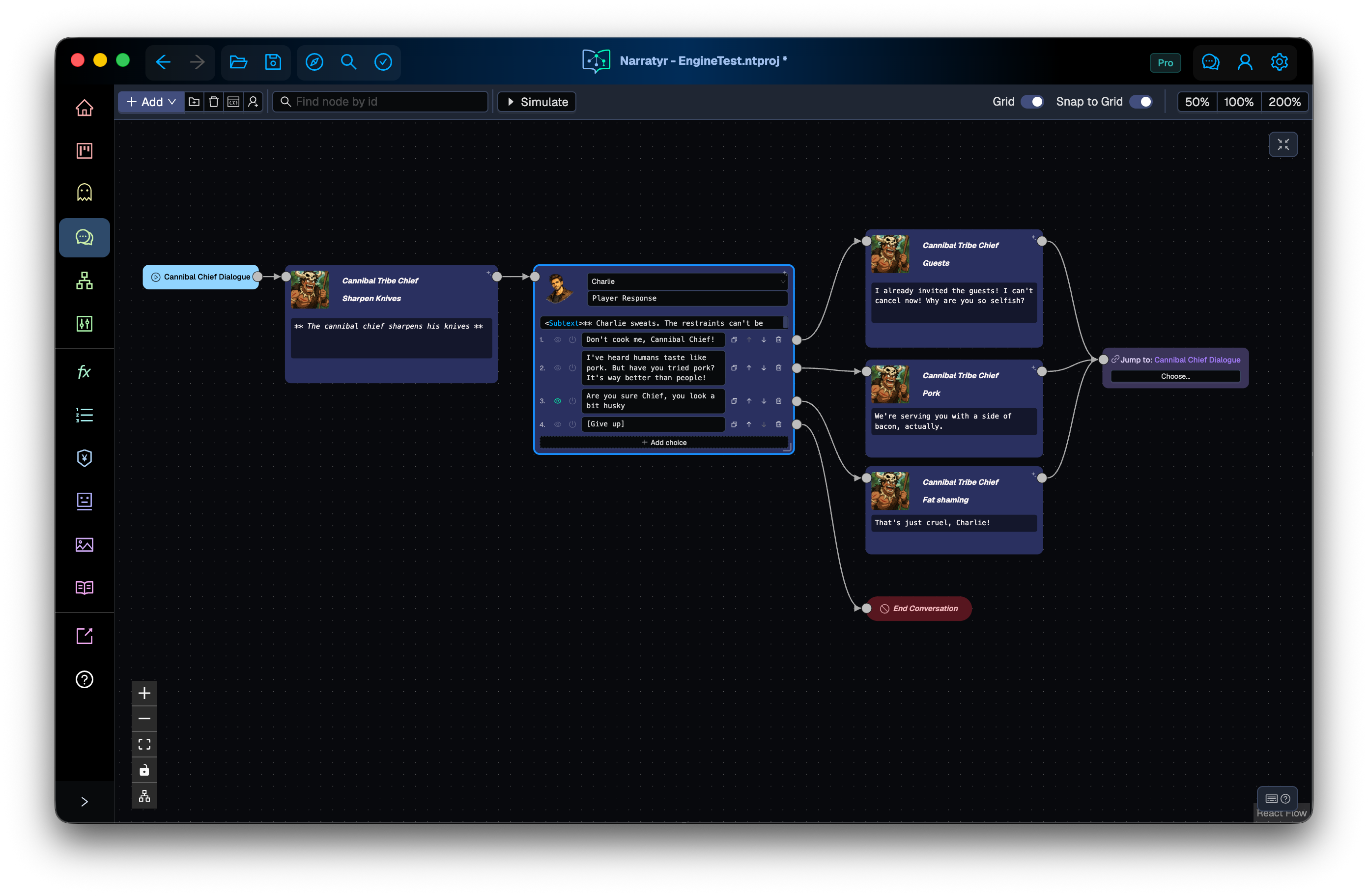Click the fit view icon in zoom controls
Viewport: 1368px width, 896px height.
coord(144,744)
